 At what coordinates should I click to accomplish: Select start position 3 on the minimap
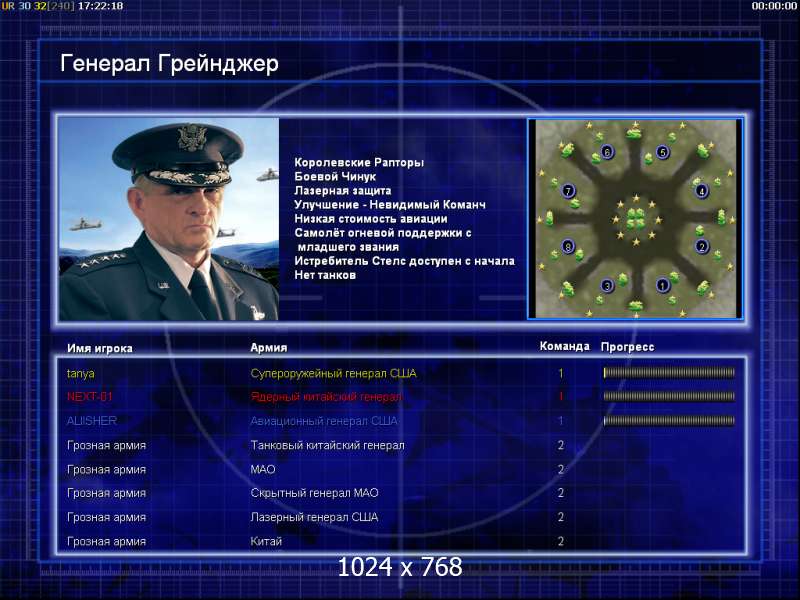[607, 285]
